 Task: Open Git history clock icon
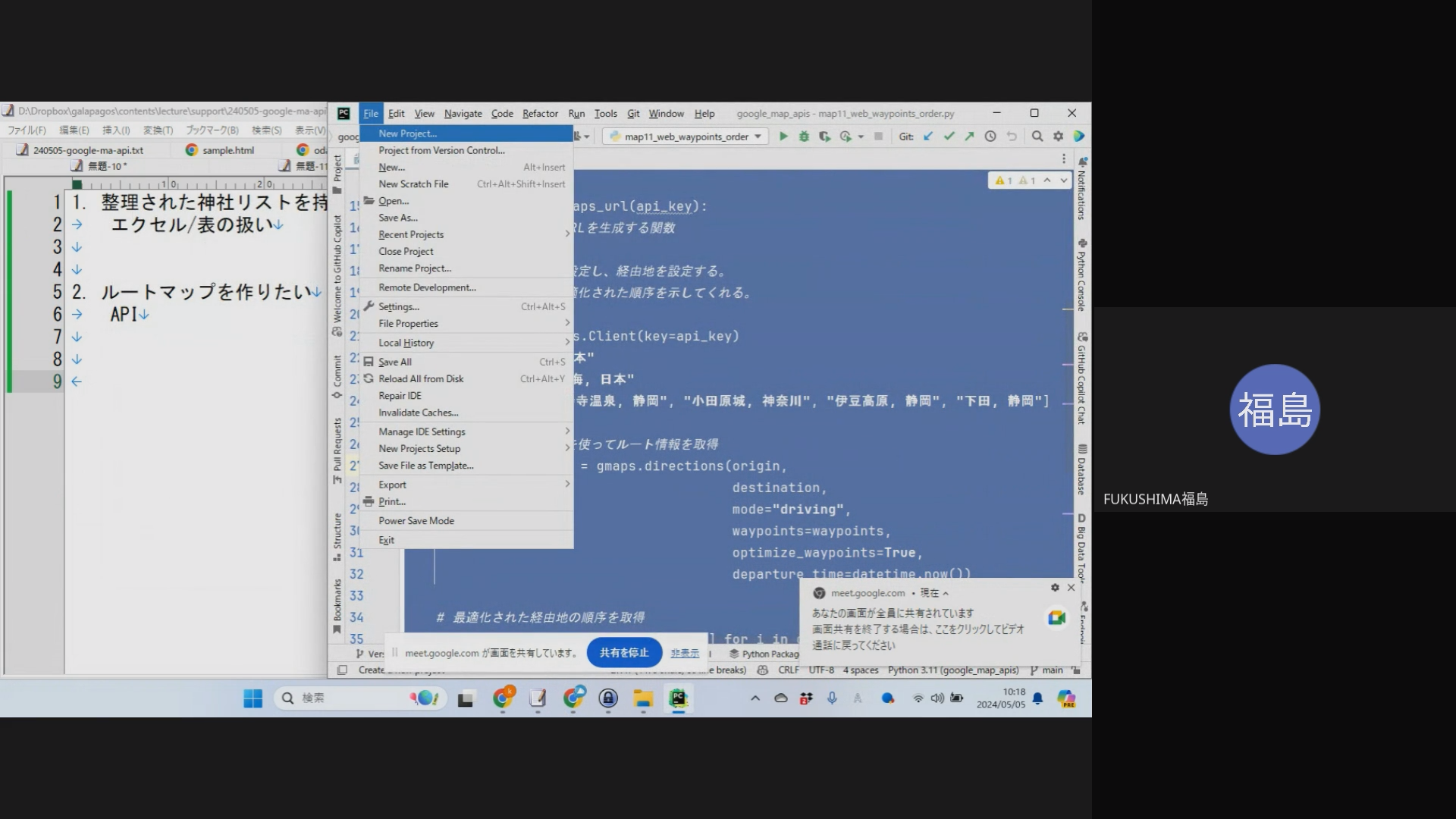(x=990, y=136)
